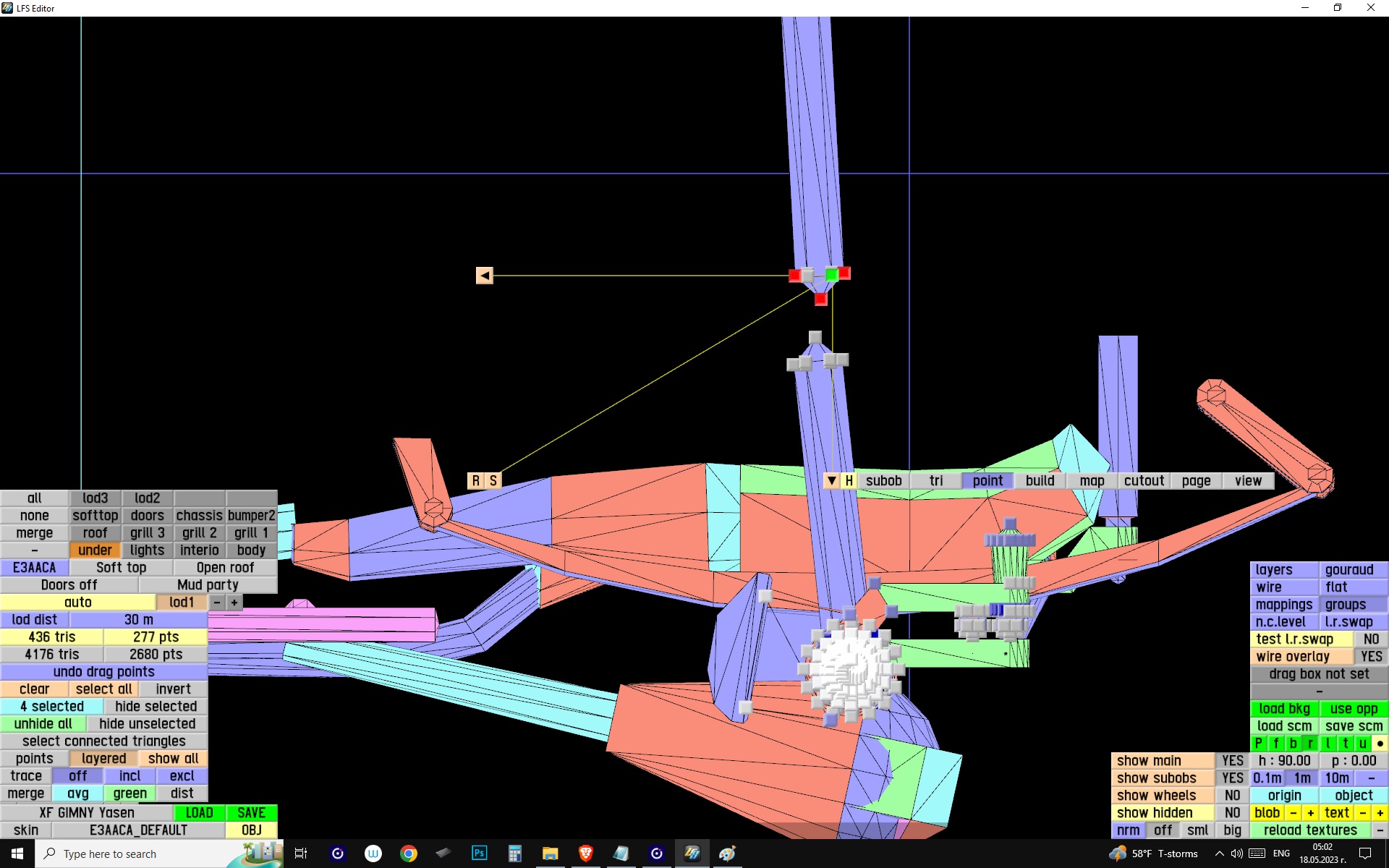Click the left-arrow handle in viewport
Image resolution: width=1389 pixels, height=868 pixels.
pyautogui.click(x=484, y=276)
